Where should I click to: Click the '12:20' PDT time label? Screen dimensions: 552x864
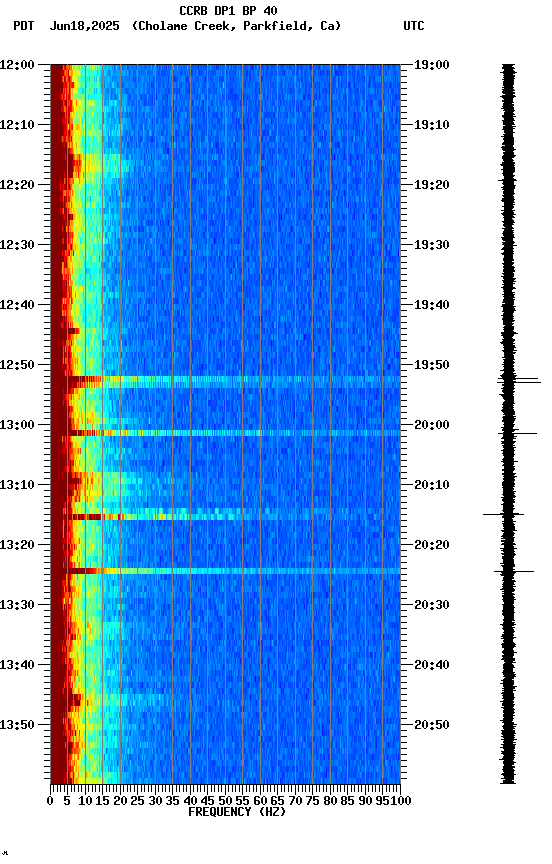(x=17, y=185)
